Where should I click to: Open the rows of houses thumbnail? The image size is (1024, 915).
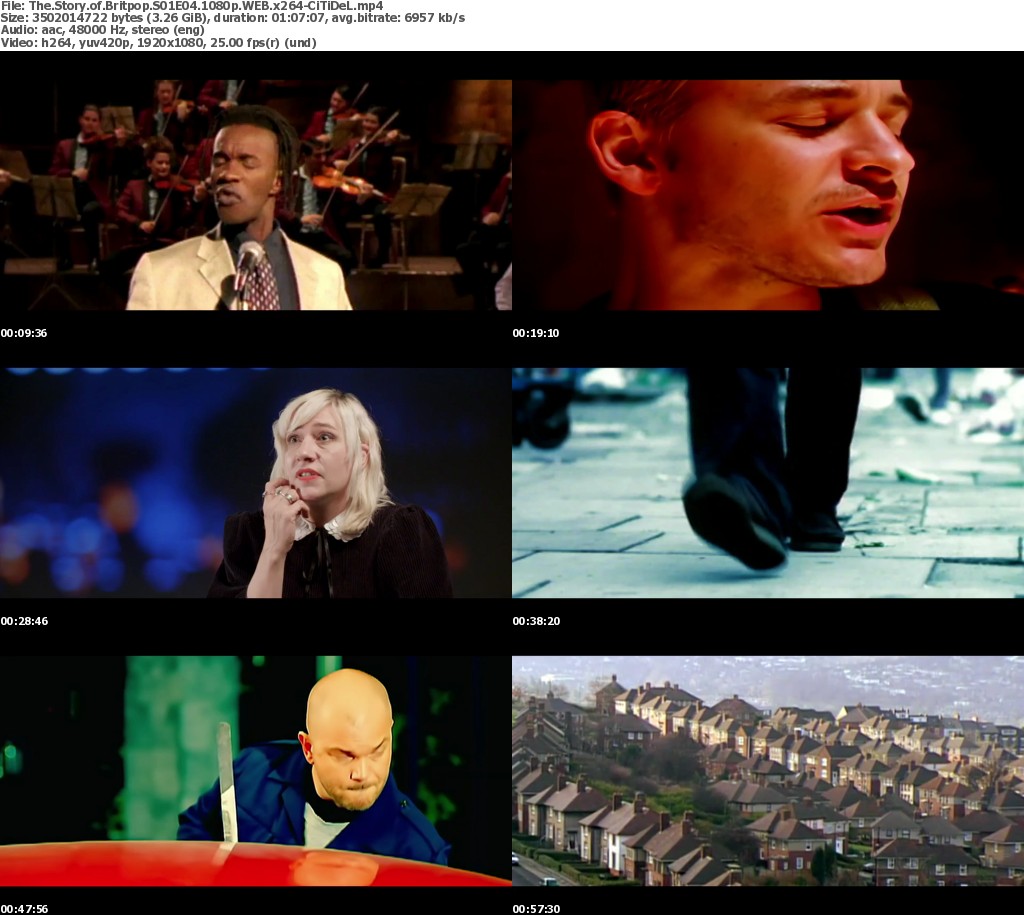tap(767, 771)
